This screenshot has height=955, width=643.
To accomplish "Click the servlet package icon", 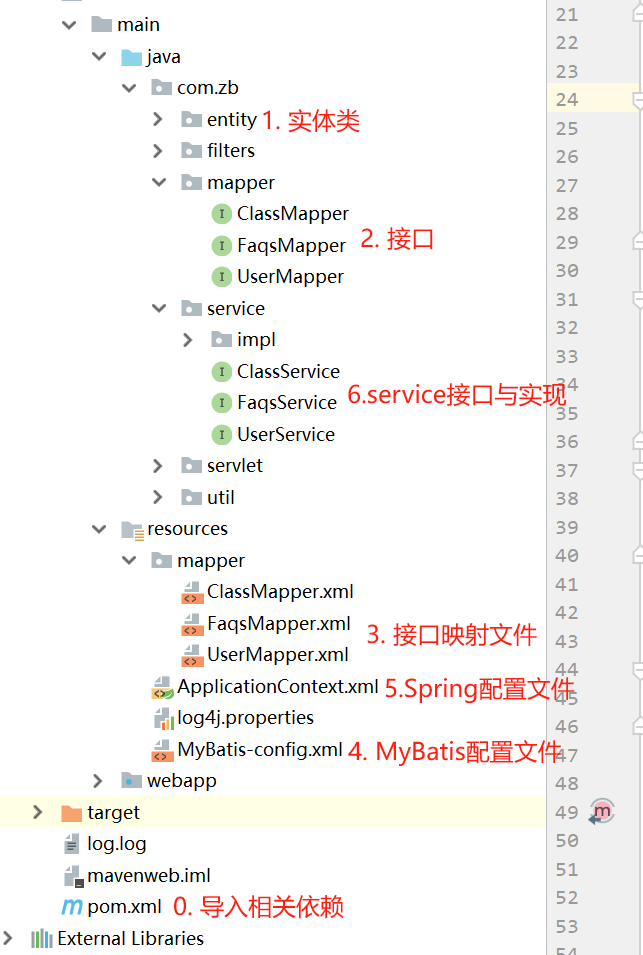I will click(x=191, y=466).
